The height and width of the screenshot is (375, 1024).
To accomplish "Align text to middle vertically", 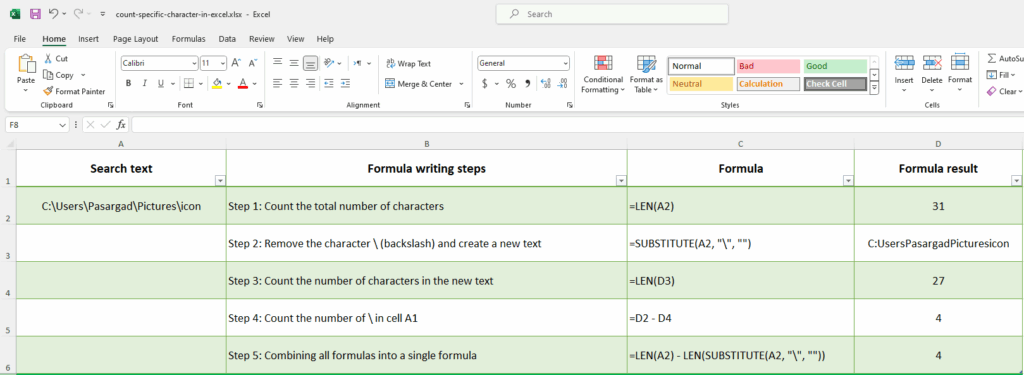I will click(294, 63).
